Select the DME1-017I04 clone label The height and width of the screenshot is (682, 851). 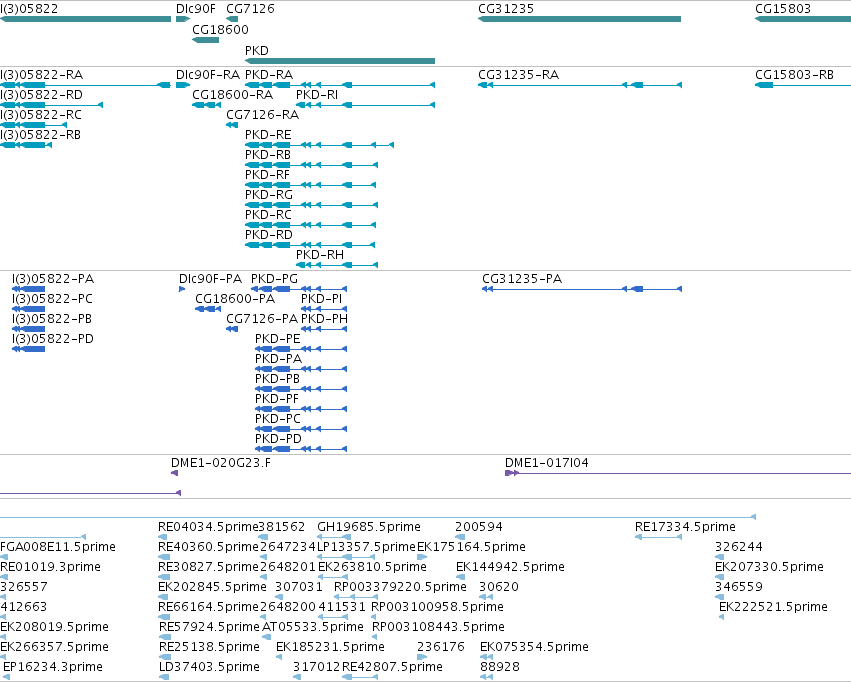547,463
